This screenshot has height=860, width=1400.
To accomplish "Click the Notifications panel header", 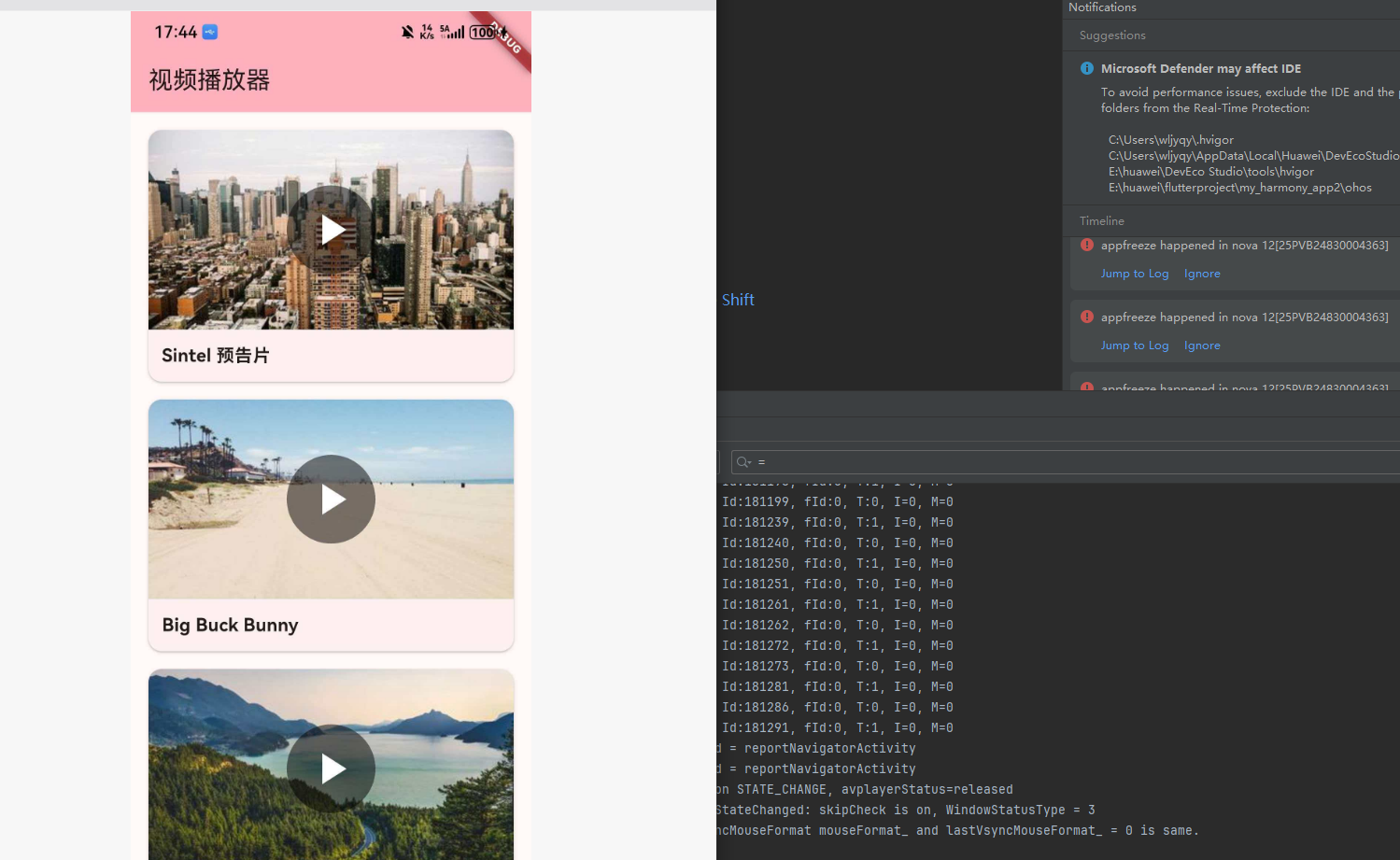I will 1102,7.
